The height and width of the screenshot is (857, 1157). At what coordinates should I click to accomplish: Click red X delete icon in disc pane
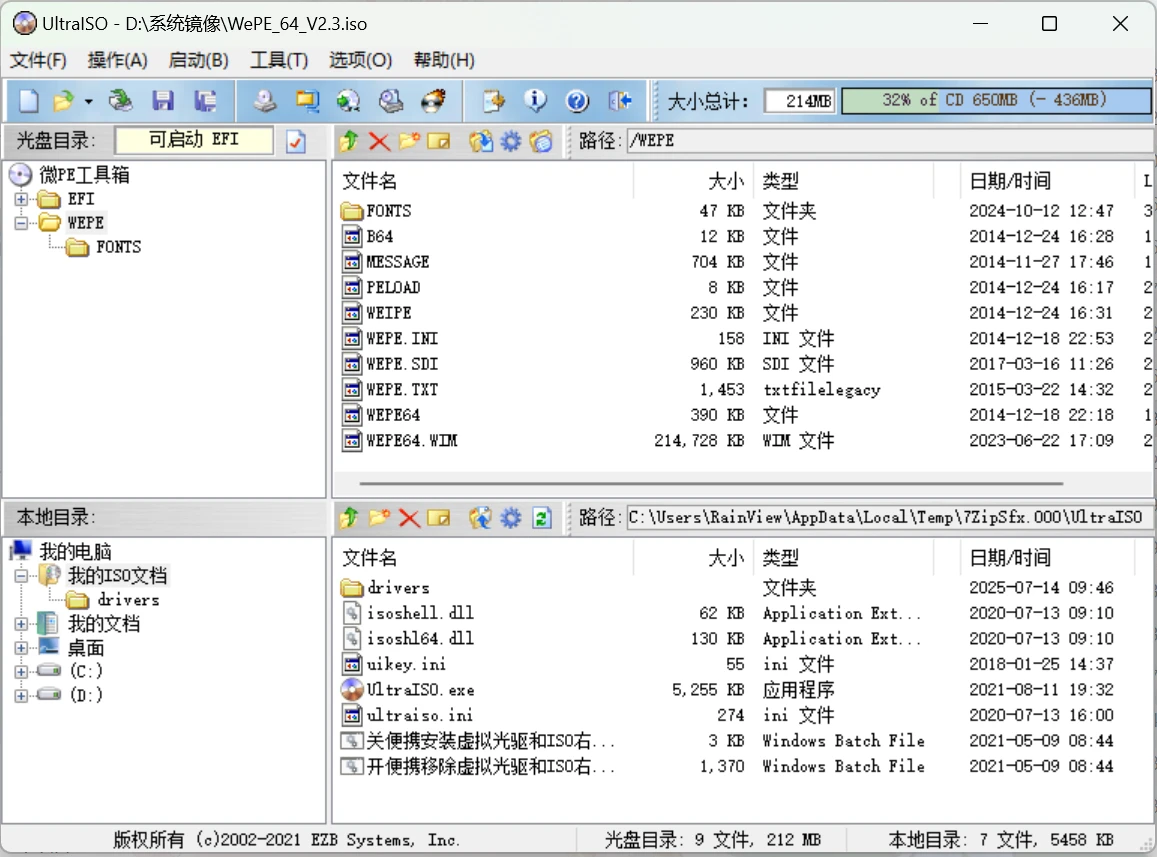(379, 142)
